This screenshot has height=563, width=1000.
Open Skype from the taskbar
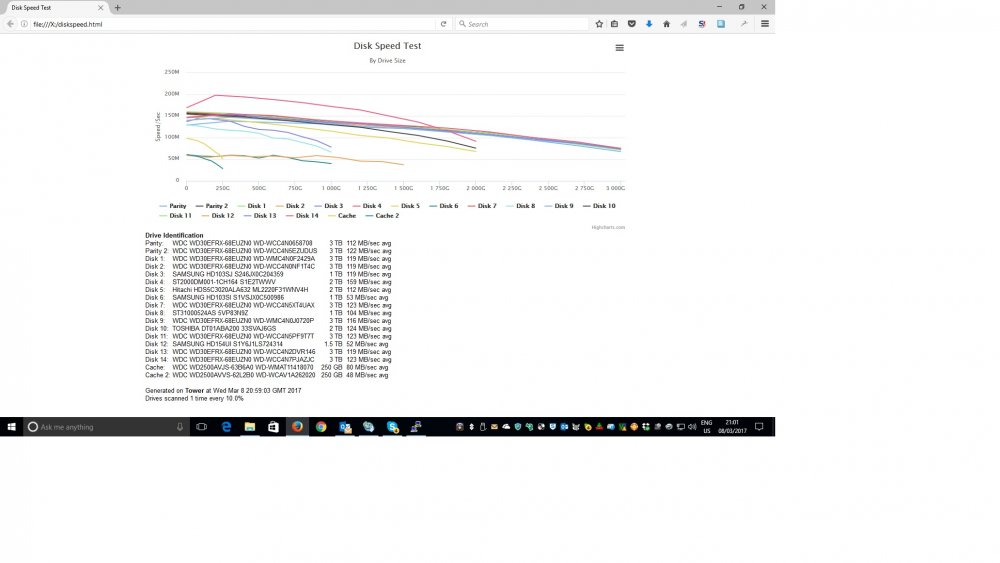[392, 427]
